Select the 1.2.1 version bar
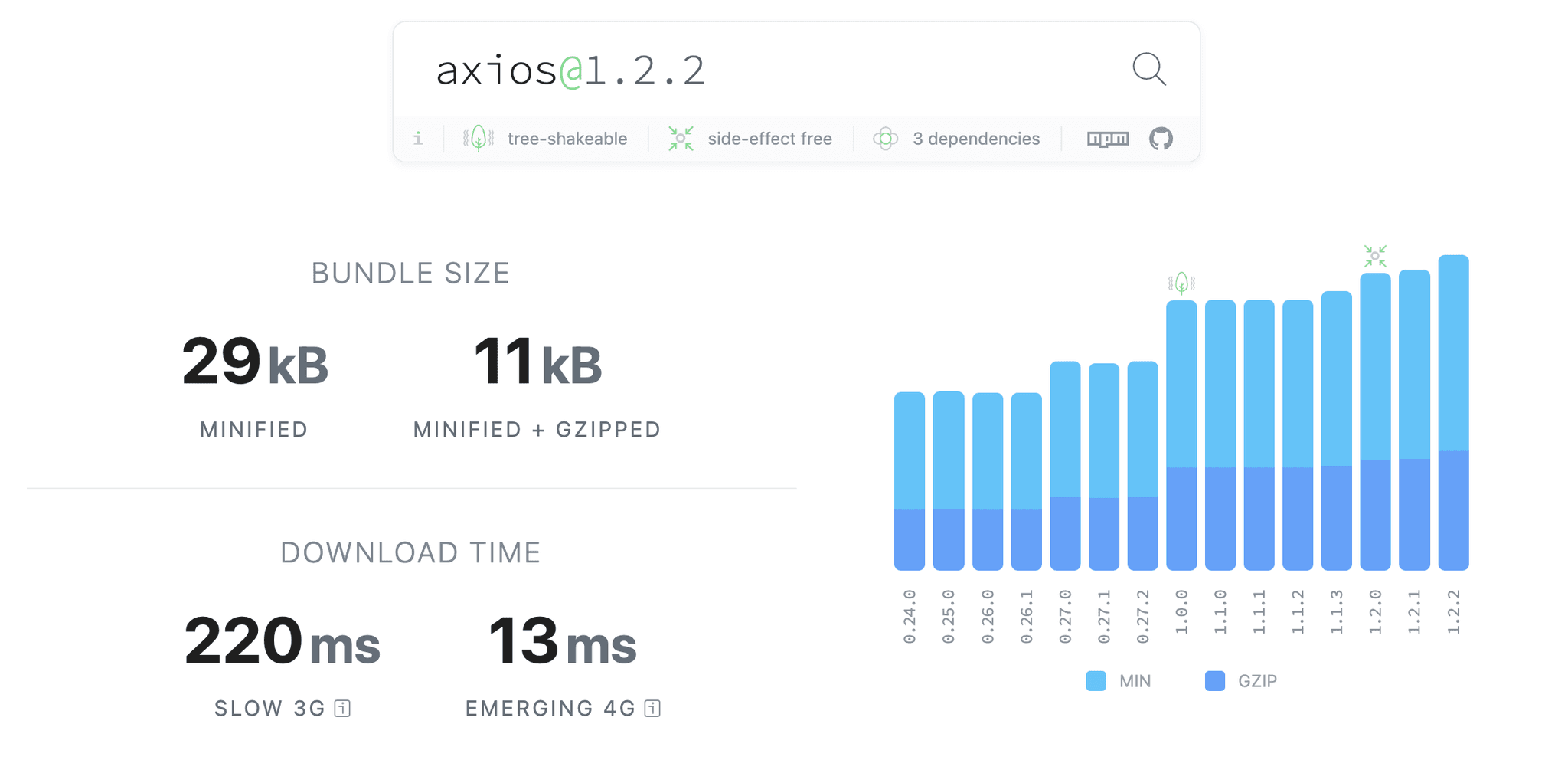The image size is (1568, 760). 1414,420
